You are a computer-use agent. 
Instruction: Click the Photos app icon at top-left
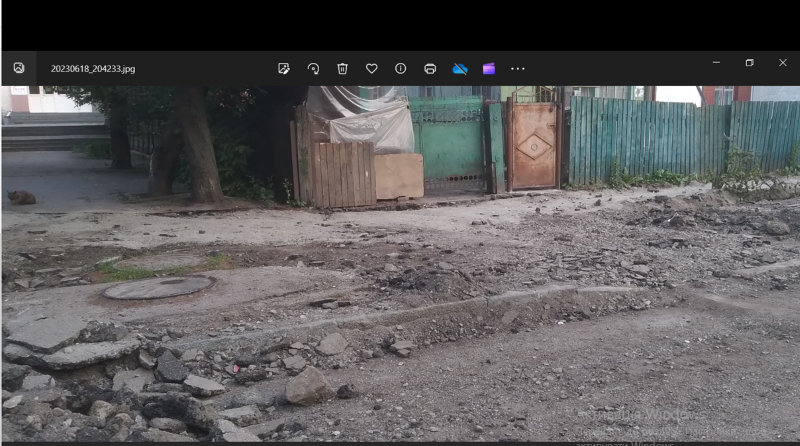(18, 68)
